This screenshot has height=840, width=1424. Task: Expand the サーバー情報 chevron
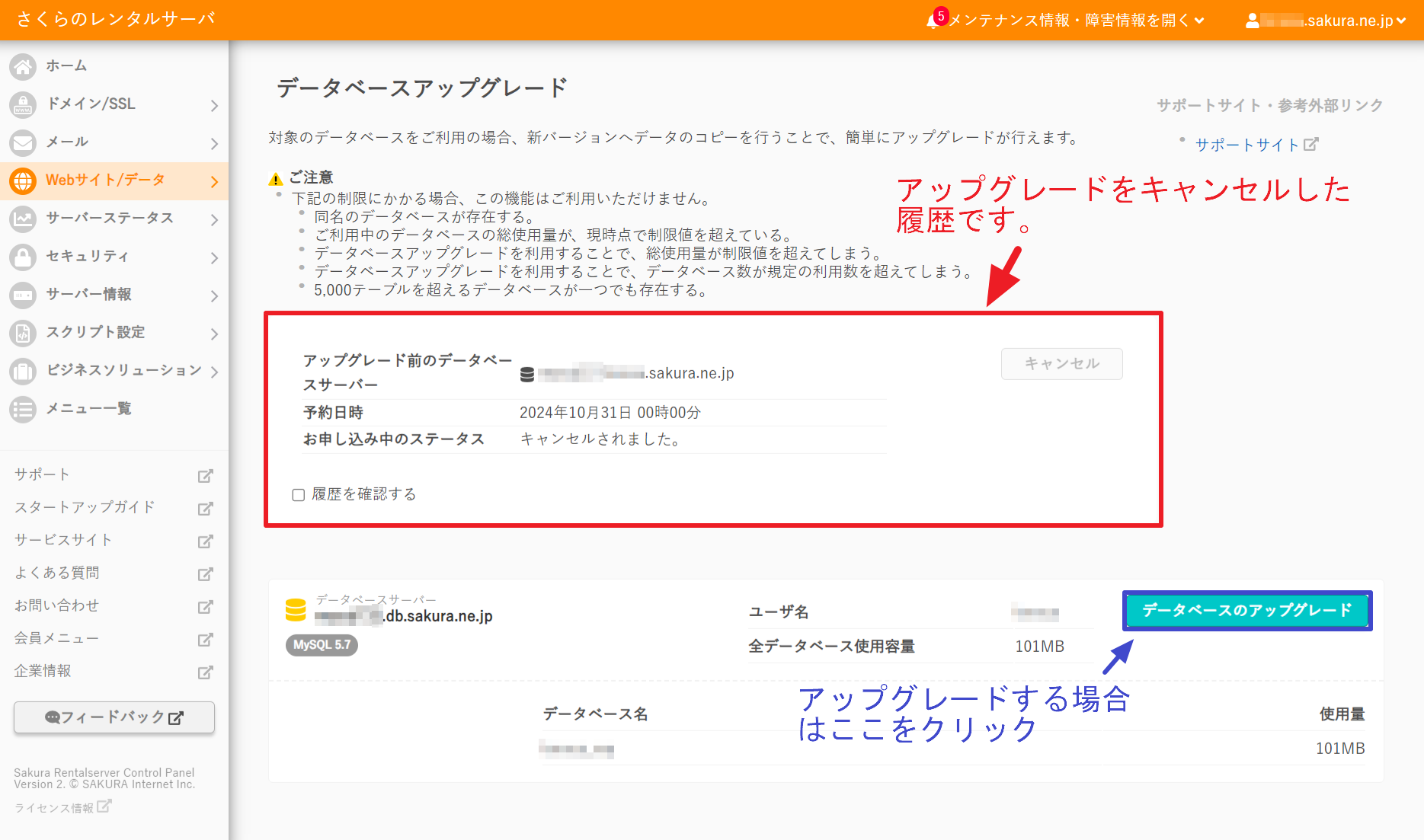tap(214, 295)
